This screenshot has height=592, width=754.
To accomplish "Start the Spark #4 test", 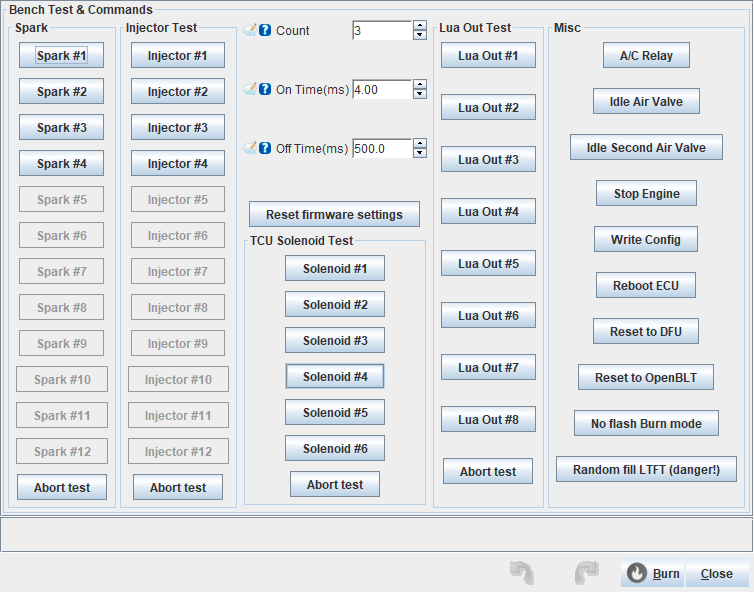I will pos(62,164).
